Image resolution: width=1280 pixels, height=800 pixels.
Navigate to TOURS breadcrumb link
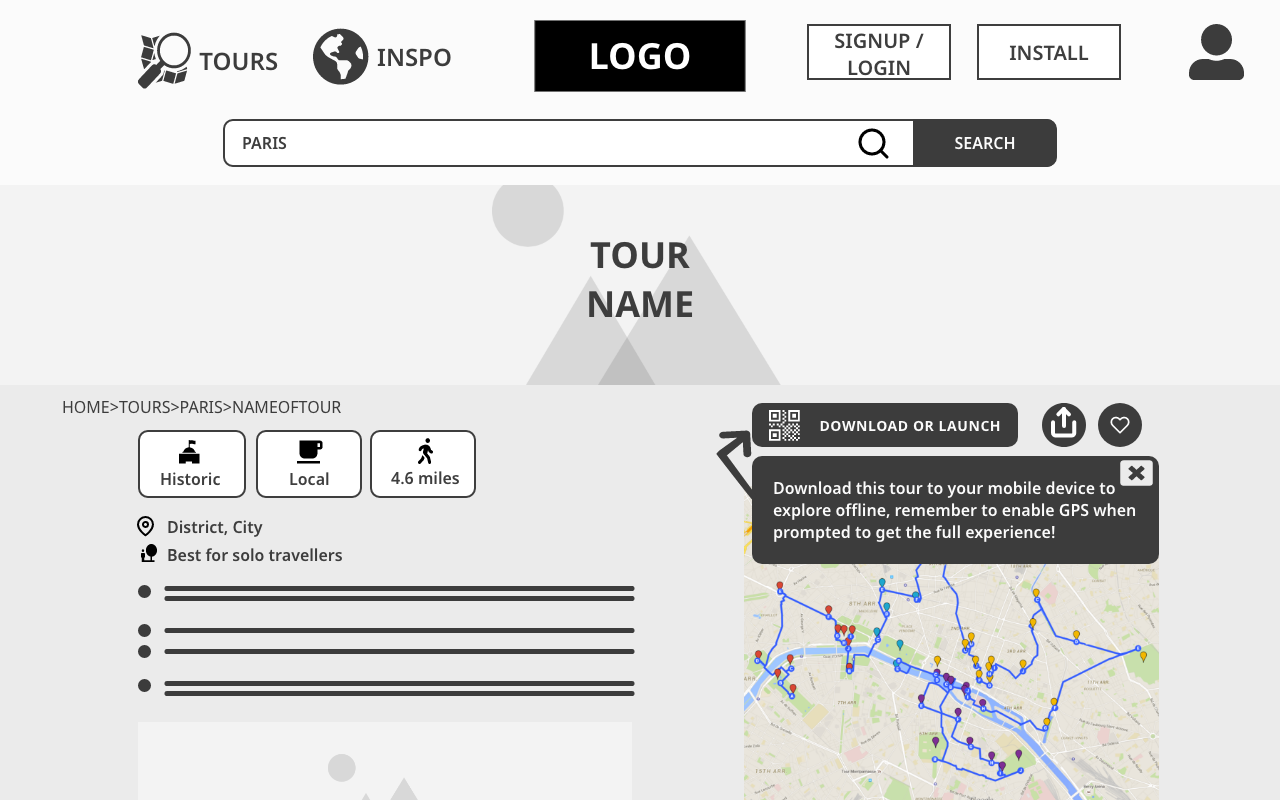coord(145,407)
